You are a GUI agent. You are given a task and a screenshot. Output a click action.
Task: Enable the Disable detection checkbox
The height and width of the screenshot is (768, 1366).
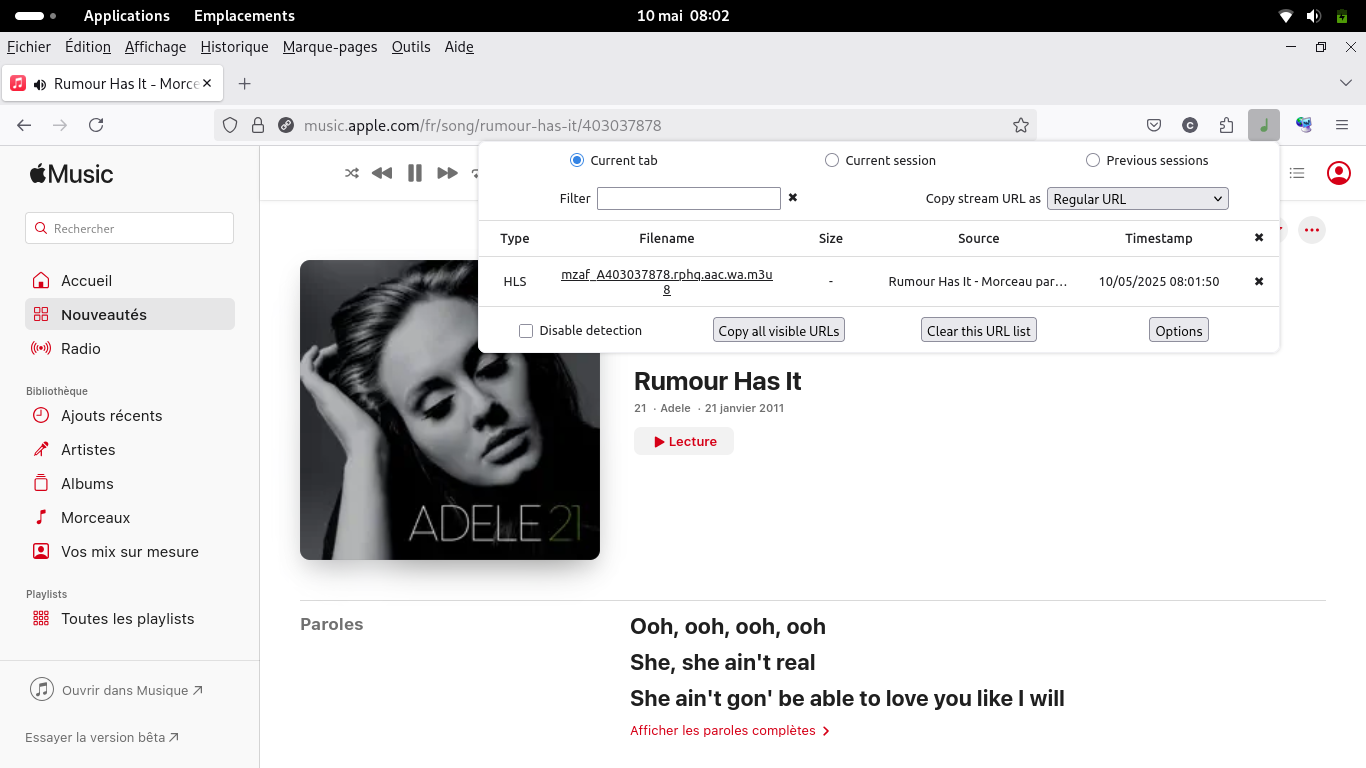[x=526, y=331]
